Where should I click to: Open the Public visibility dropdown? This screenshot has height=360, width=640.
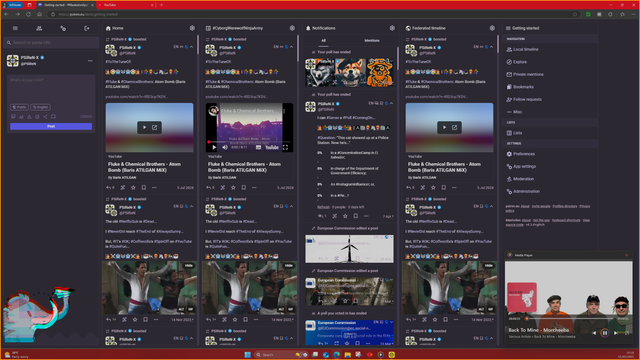(x=19, y=107)
